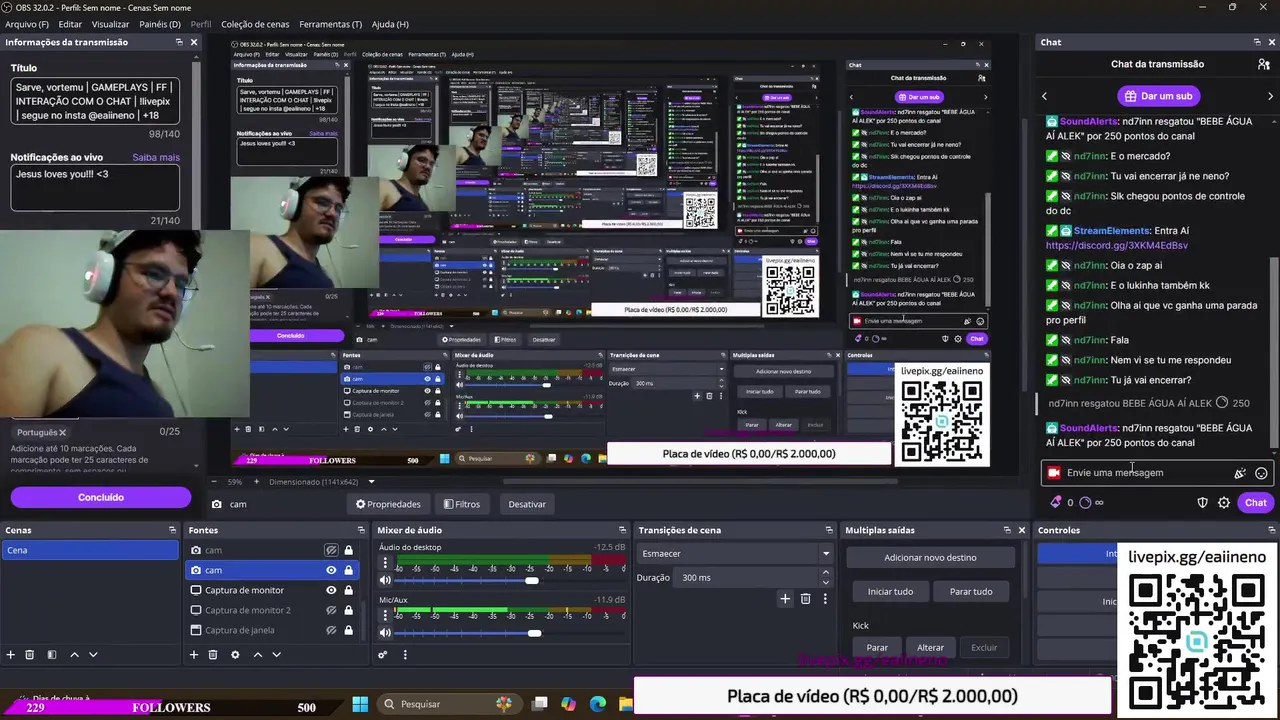
Task: Move scene down in Cenas toolbar
Action: point(93,655)
